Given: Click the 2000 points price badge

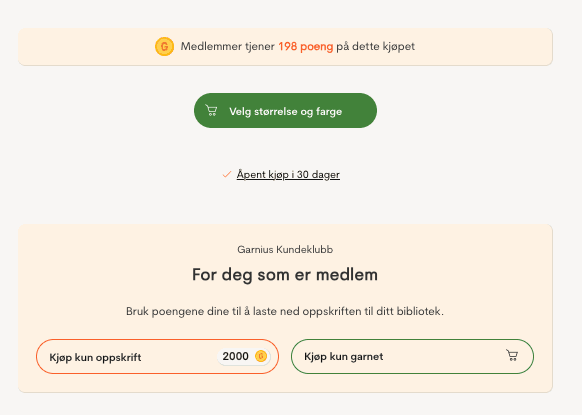Looking at the screenshot, I should point(244,356).
